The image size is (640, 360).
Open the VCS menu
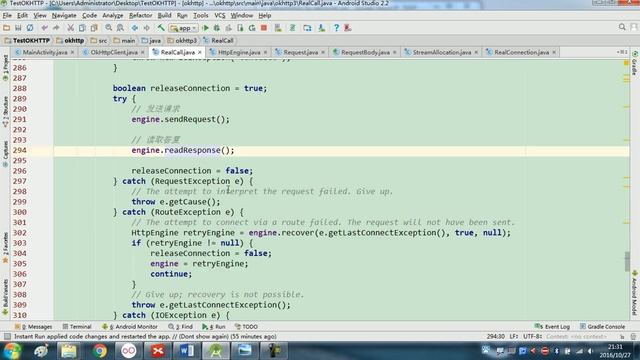pos(220,16)
